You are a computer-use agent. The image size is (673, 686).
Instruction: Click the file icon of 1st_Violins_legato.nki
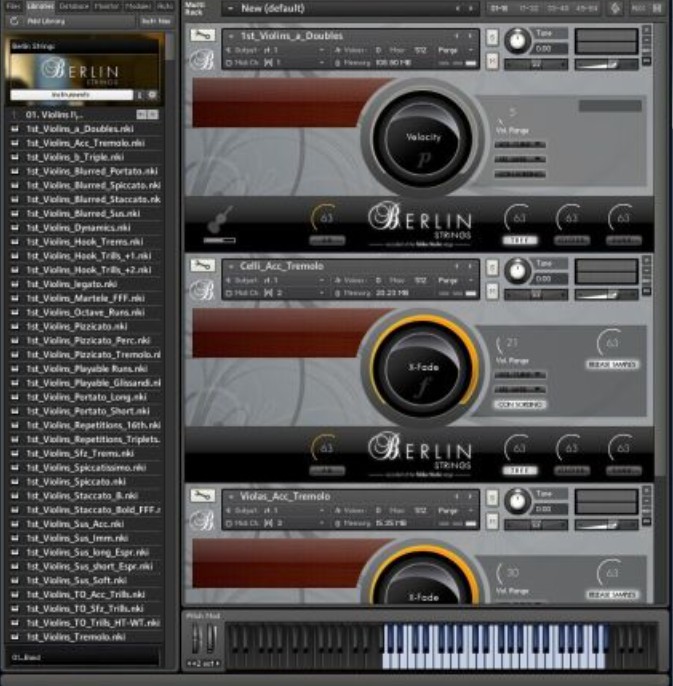(x=15, y=284)
